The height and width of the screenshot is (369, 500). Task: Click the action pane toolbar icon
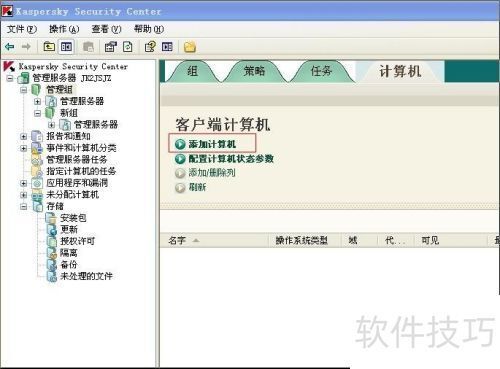(167, 47)
